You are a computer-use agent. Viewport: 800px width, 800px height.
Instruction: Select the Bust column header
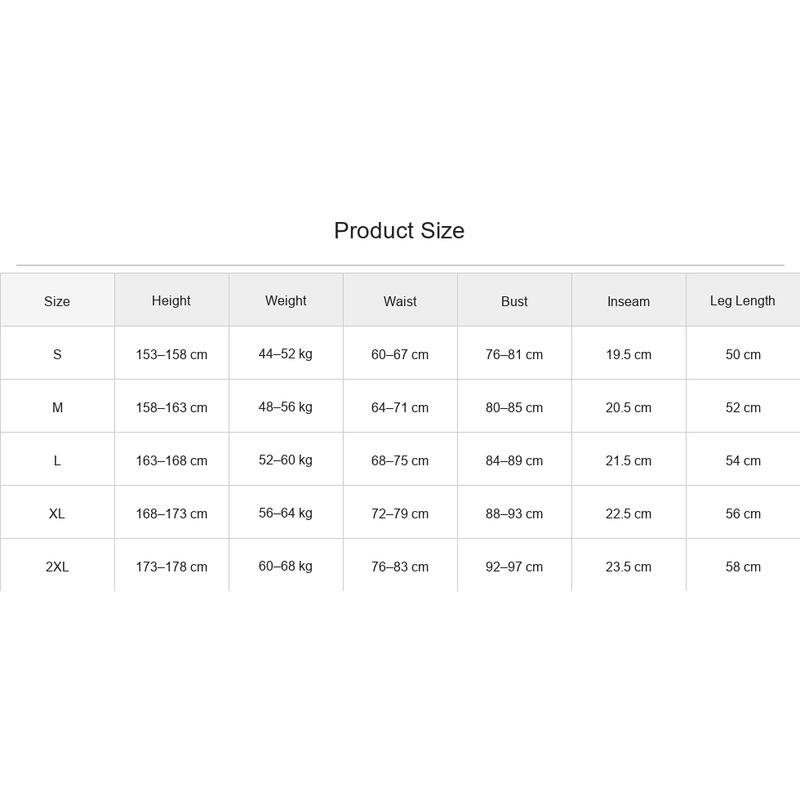[x=514, y=301]
